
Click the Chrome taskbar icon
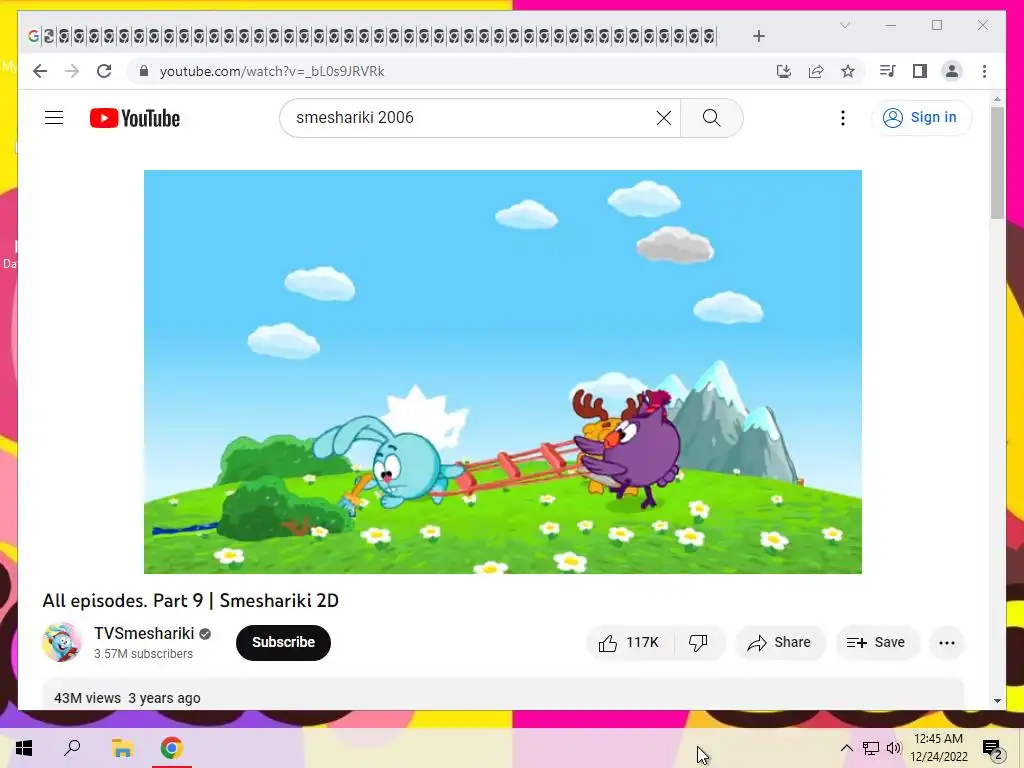tap(171, 748)
